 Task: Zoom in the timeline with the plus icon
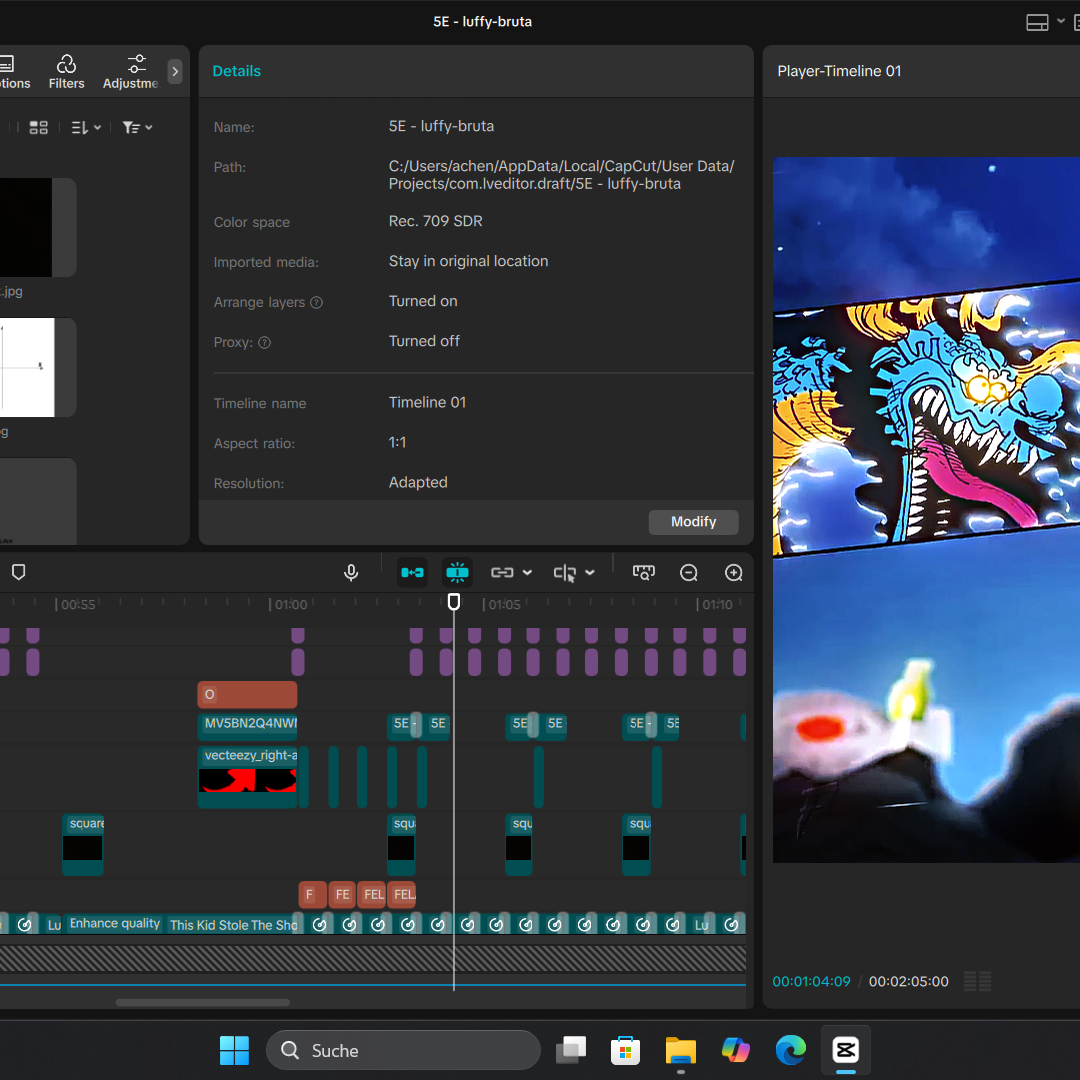point(734,572)
